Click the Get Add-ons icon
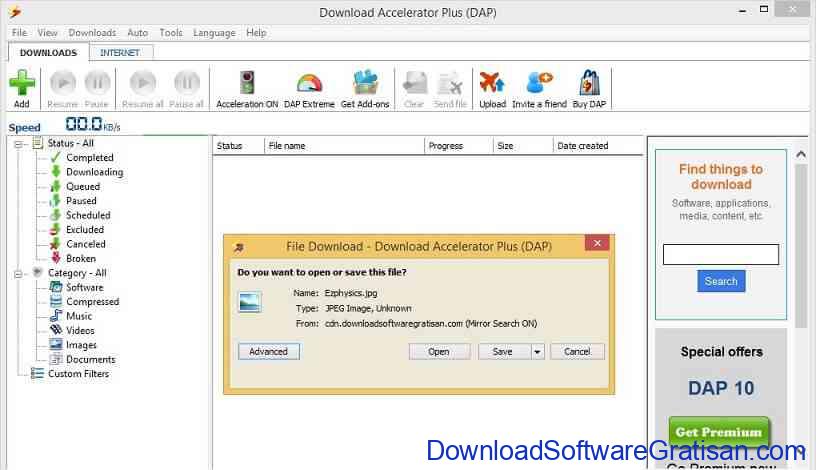 pos(365,83)
